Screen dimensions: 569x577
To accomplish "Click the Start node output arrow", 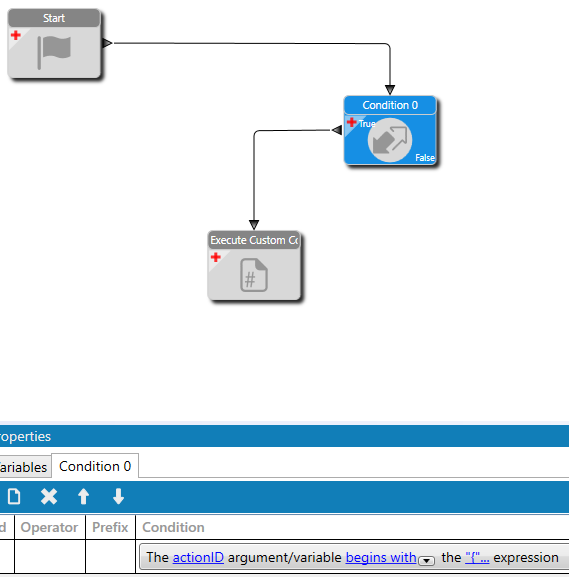I will tap(107, 43).
